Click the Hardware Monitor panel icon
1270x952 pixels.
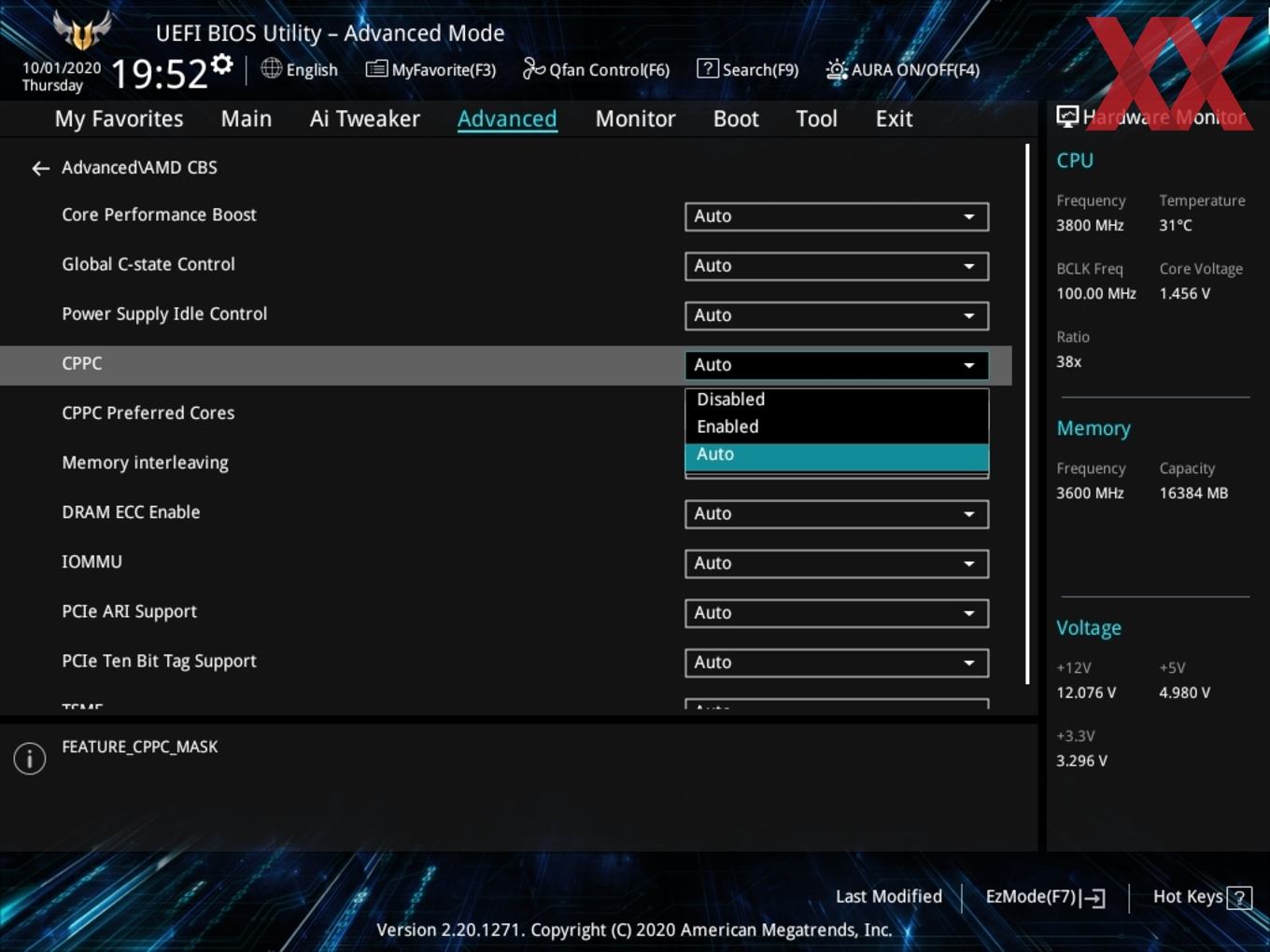1067,117
